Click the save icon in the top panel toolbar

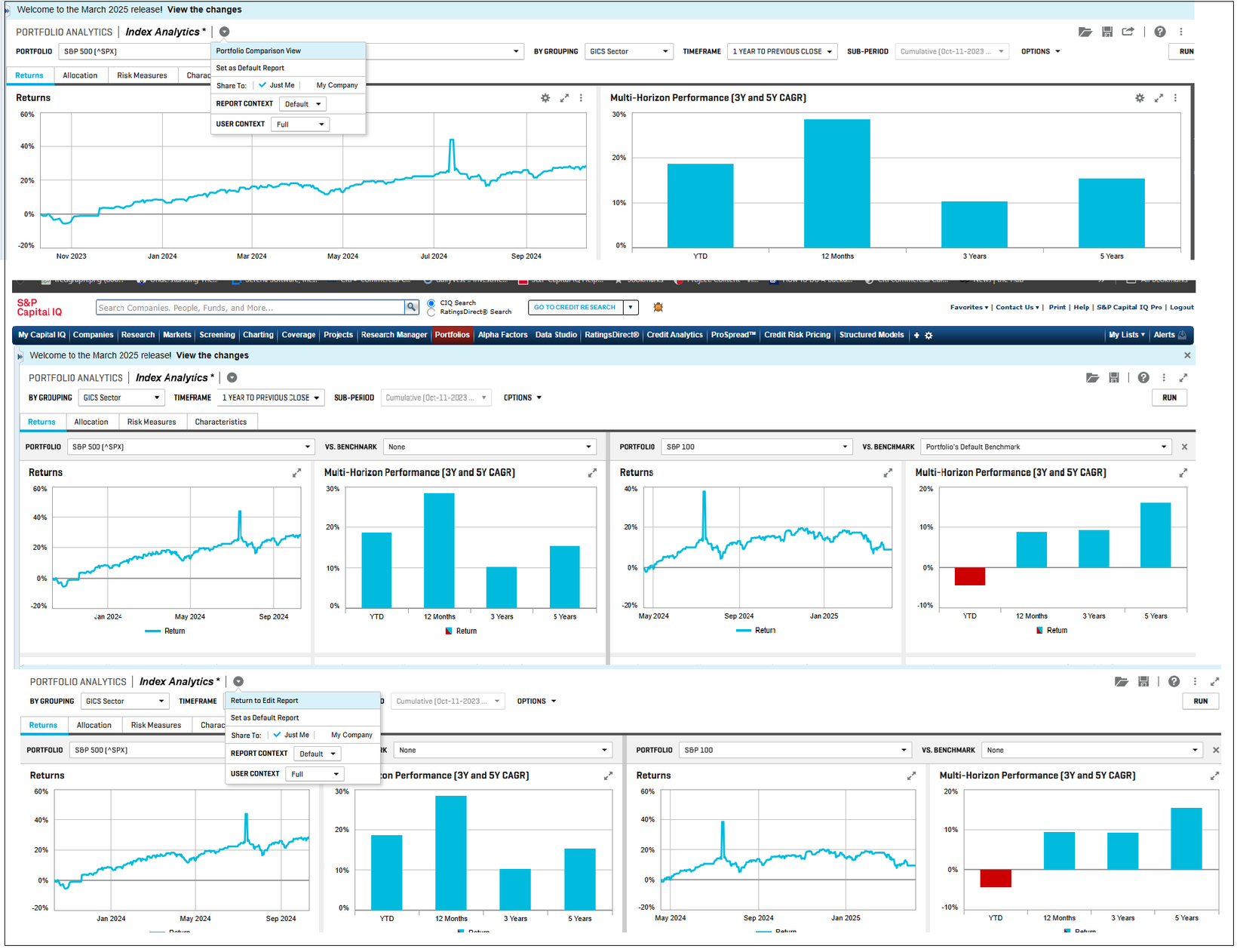coord(1107,32)
